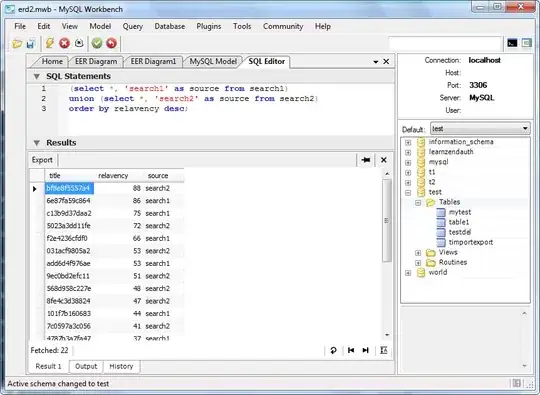This screenshot has height=395, width=540.
Task: Select the timportexport table
Action: point(470,242)
